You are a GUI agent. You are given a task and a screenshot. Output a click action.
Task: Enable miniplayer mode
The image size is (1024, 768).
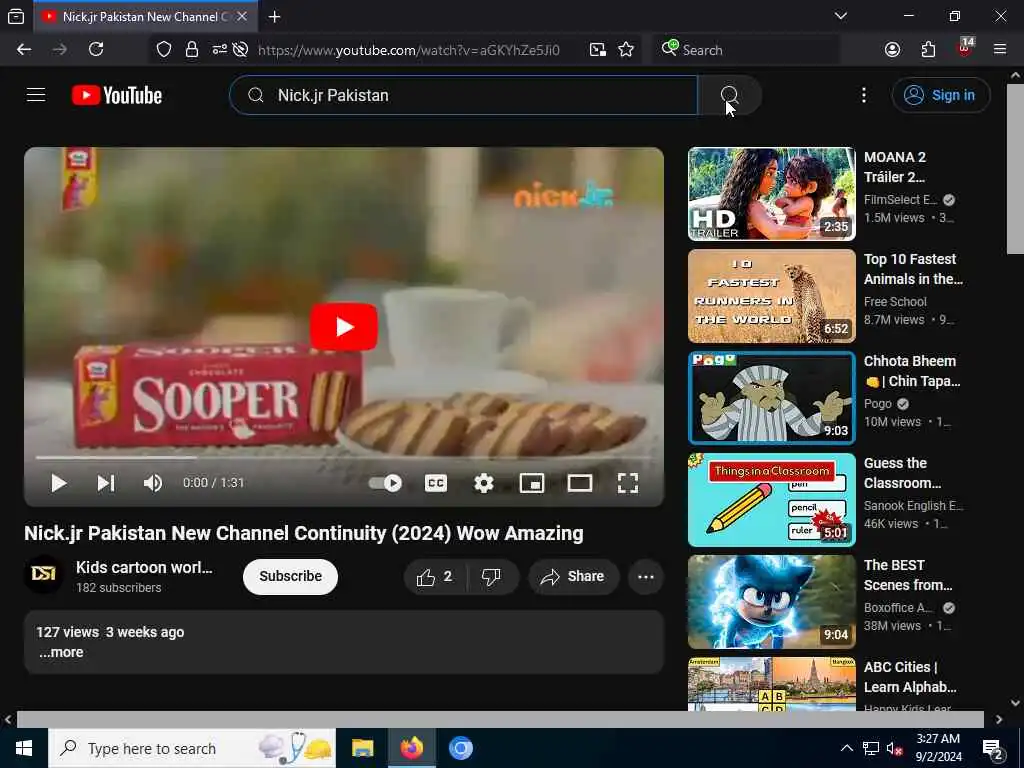click(x=532, y=483)
